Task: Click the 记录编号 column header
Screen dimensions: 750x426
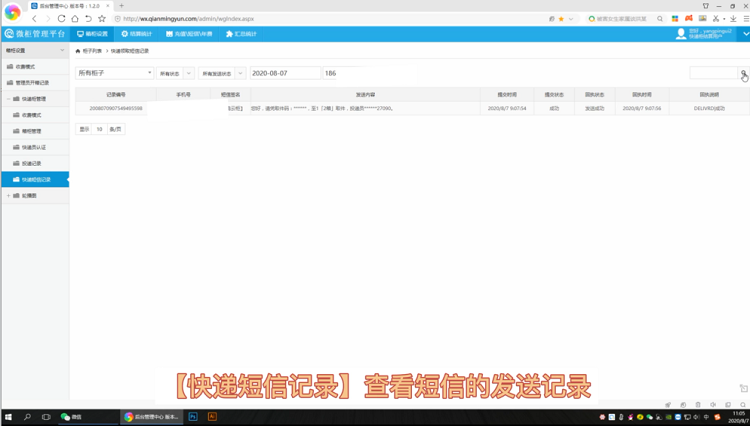Action: click(x=116, y=95)
